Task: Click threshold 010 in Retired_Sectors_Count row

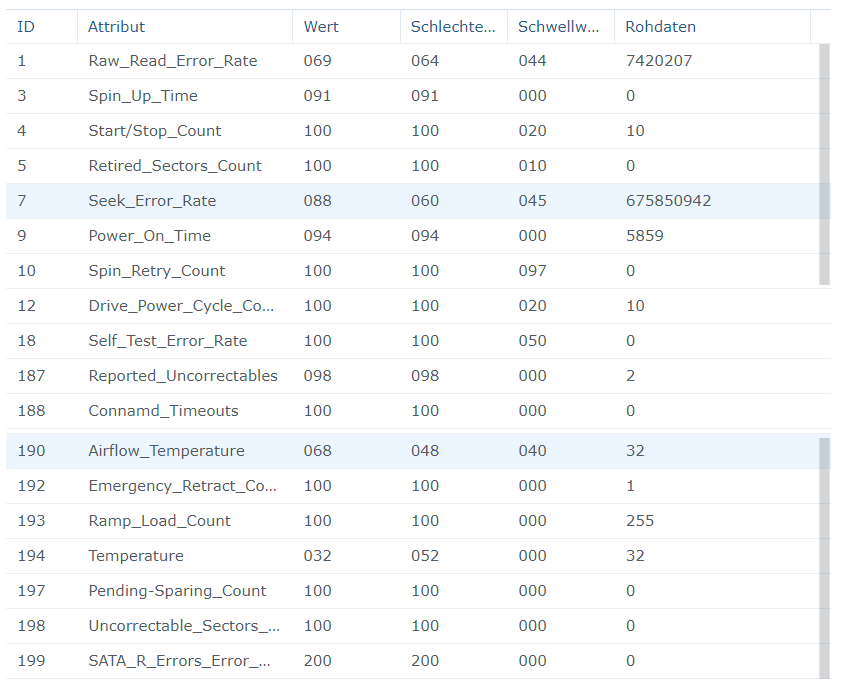Action: coord(532,166)
